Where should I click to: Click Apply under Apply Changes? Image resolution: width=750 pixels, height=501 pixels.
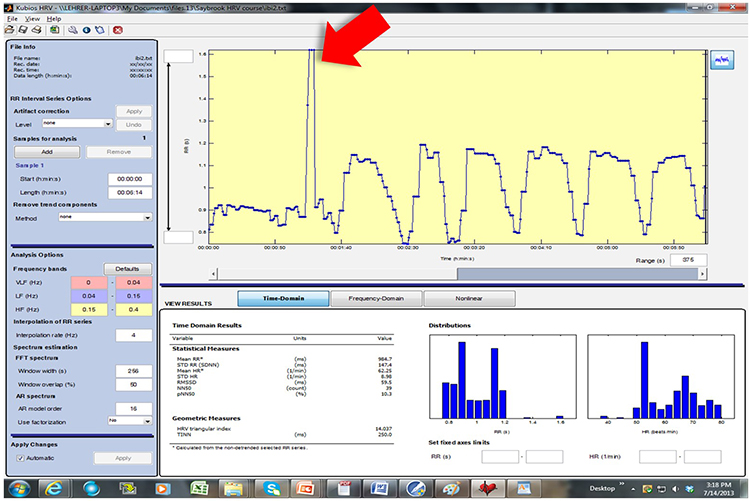(123, 458)
